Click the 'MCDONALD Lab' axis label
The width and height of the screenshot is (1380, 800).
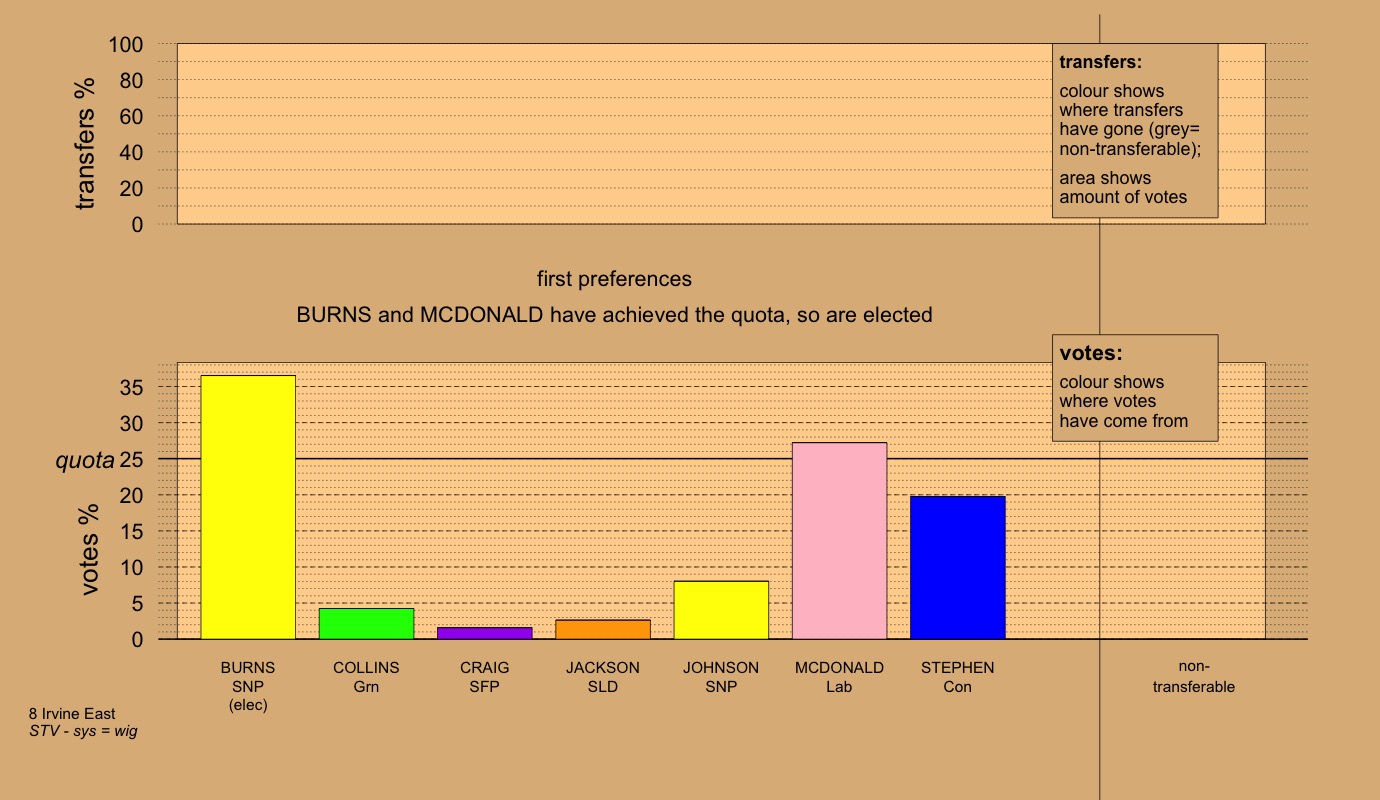pos(839,677)
